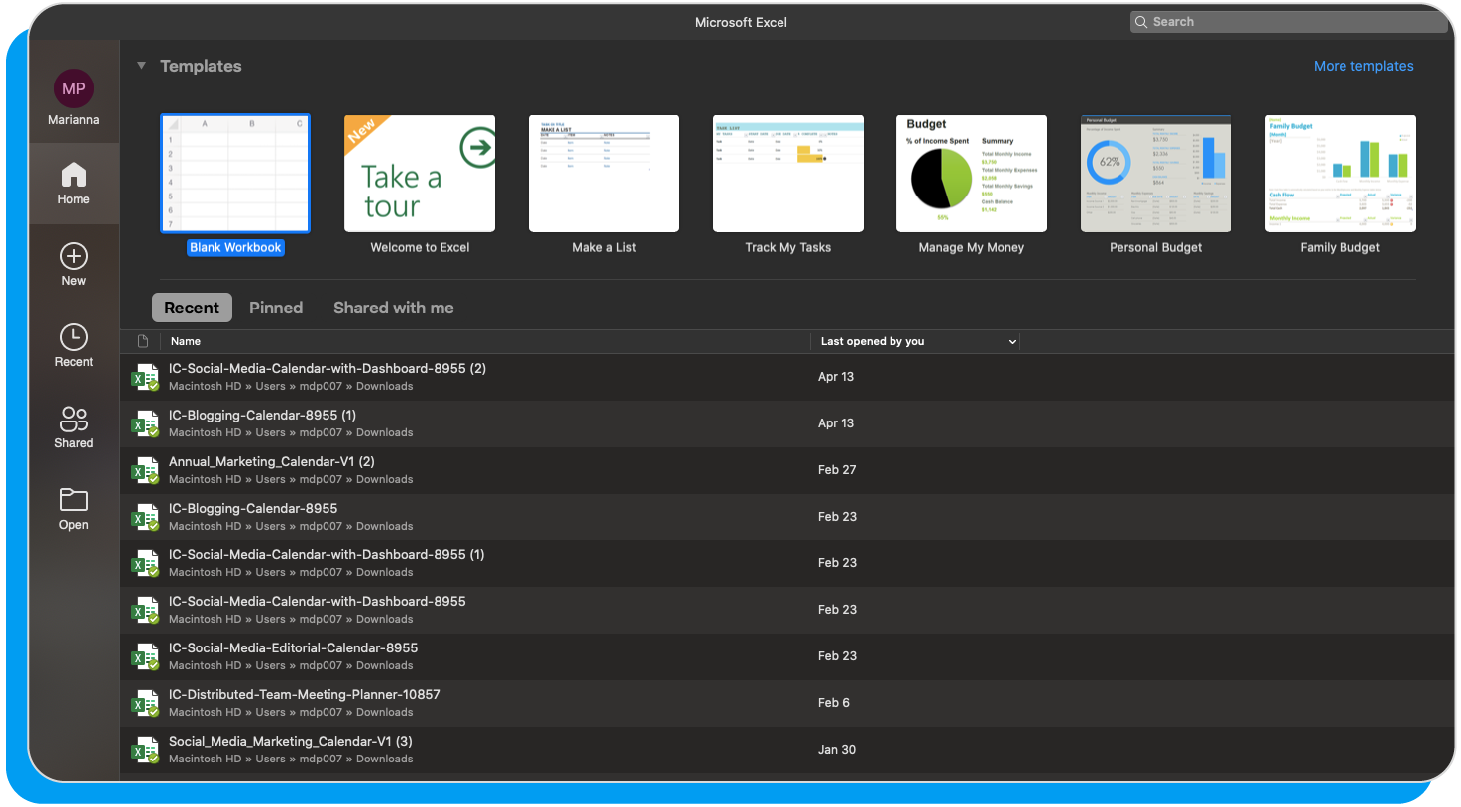Choose the Manage My Money template

pyautogui.click(x=971, y=173)
